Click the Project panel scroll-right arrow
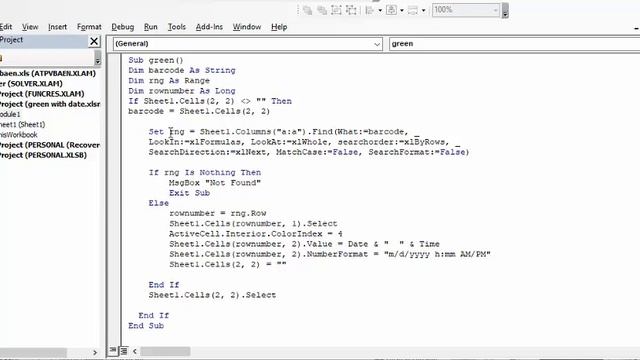Viewport: 640px width, 360px height. [95, 352]
